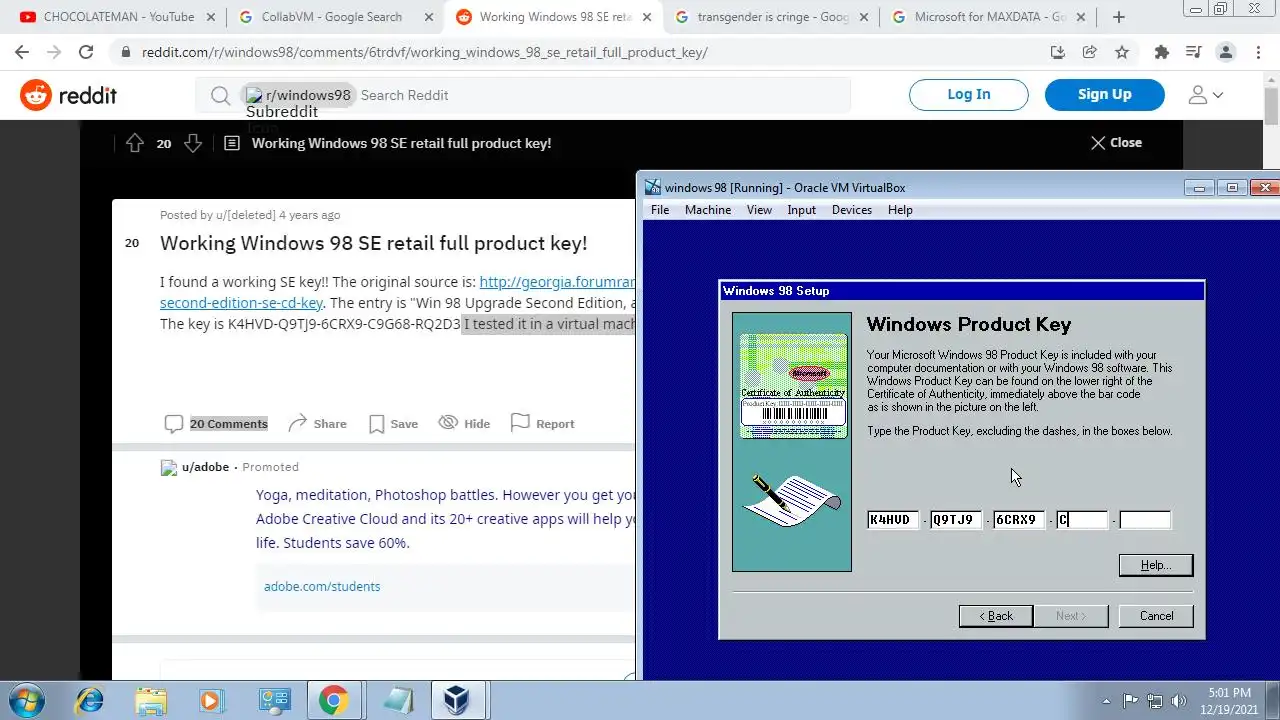This screenshot has height=720, width=1280.
Task: Click fourth product key box
Action: (1082, 520)
